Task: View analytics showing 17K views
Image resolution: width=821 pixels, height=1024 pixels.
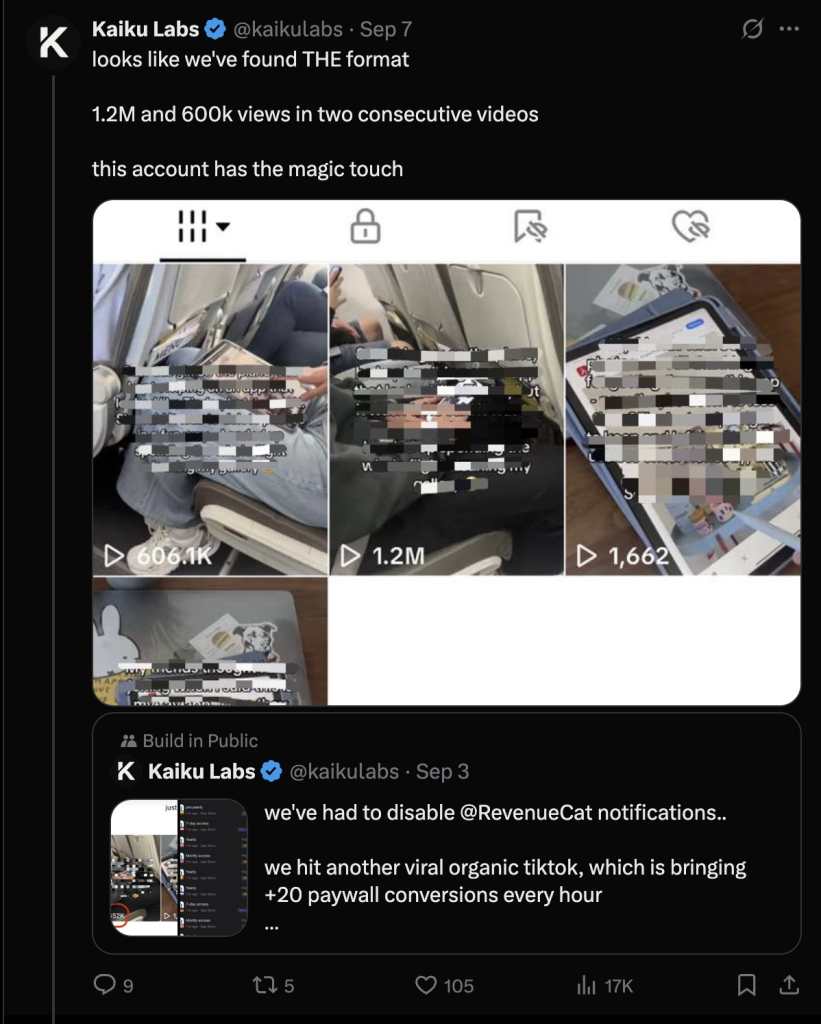Action: [587, 985]
